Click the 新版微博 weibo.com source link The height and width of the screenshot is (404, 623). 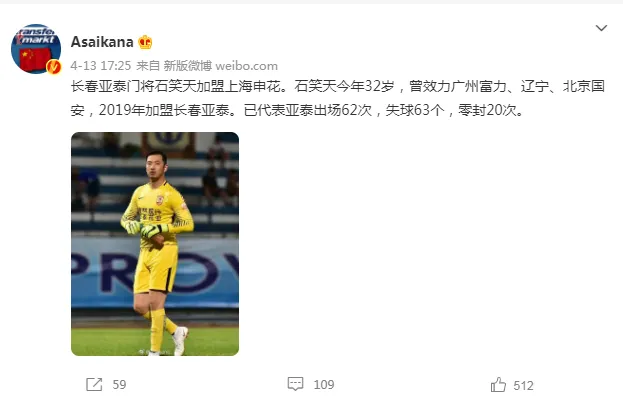(x=221, y=66)
